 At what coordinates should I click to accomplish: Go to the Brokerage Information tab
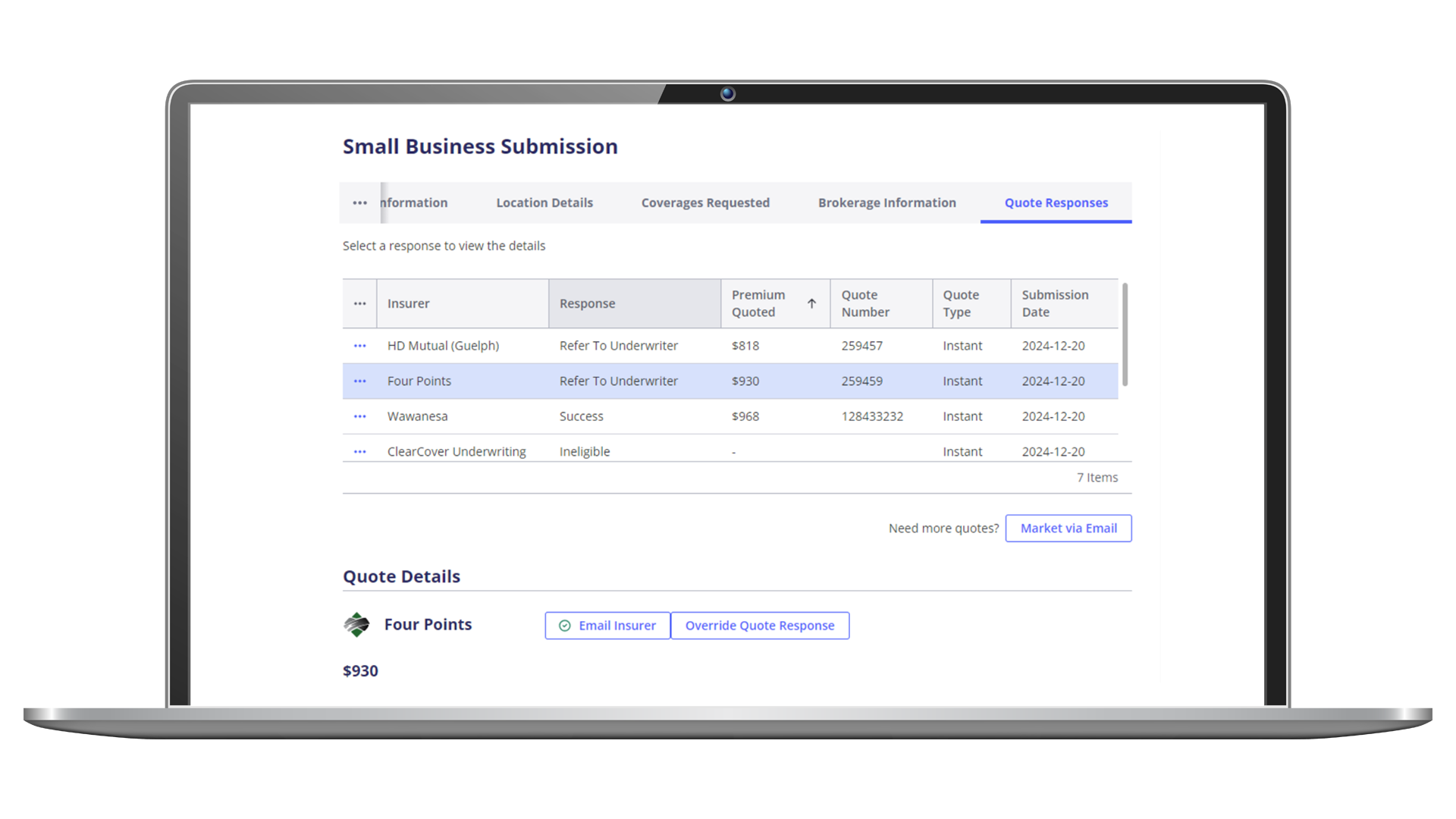[x=886, y=203]
